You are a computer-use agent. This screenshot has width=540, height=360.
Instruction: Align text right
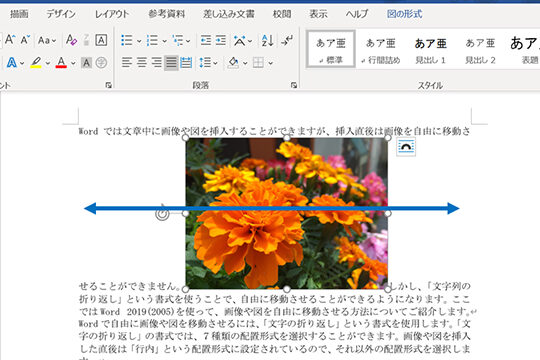(157, 63)
